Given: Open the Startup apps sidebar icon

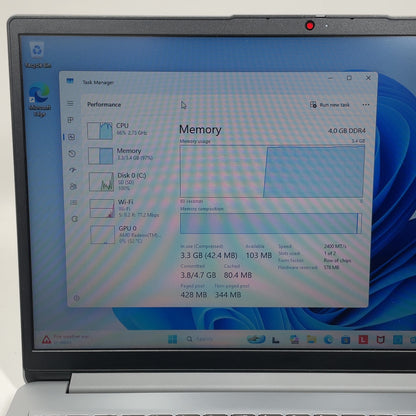Looking at the screenshot, I should tap(73, 170).
